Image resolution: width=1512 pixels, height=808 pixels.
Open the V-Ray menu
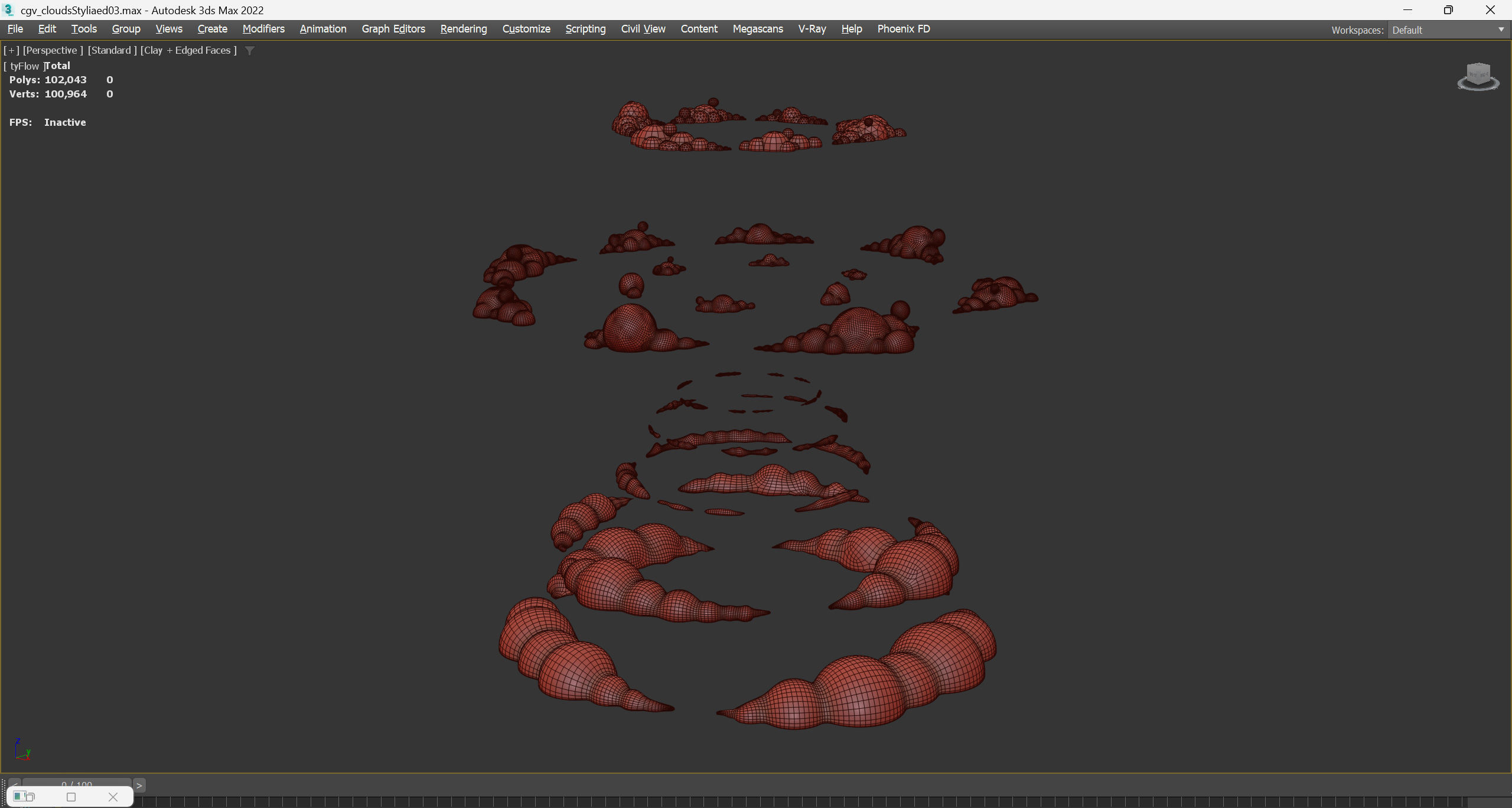click(812, 29)
